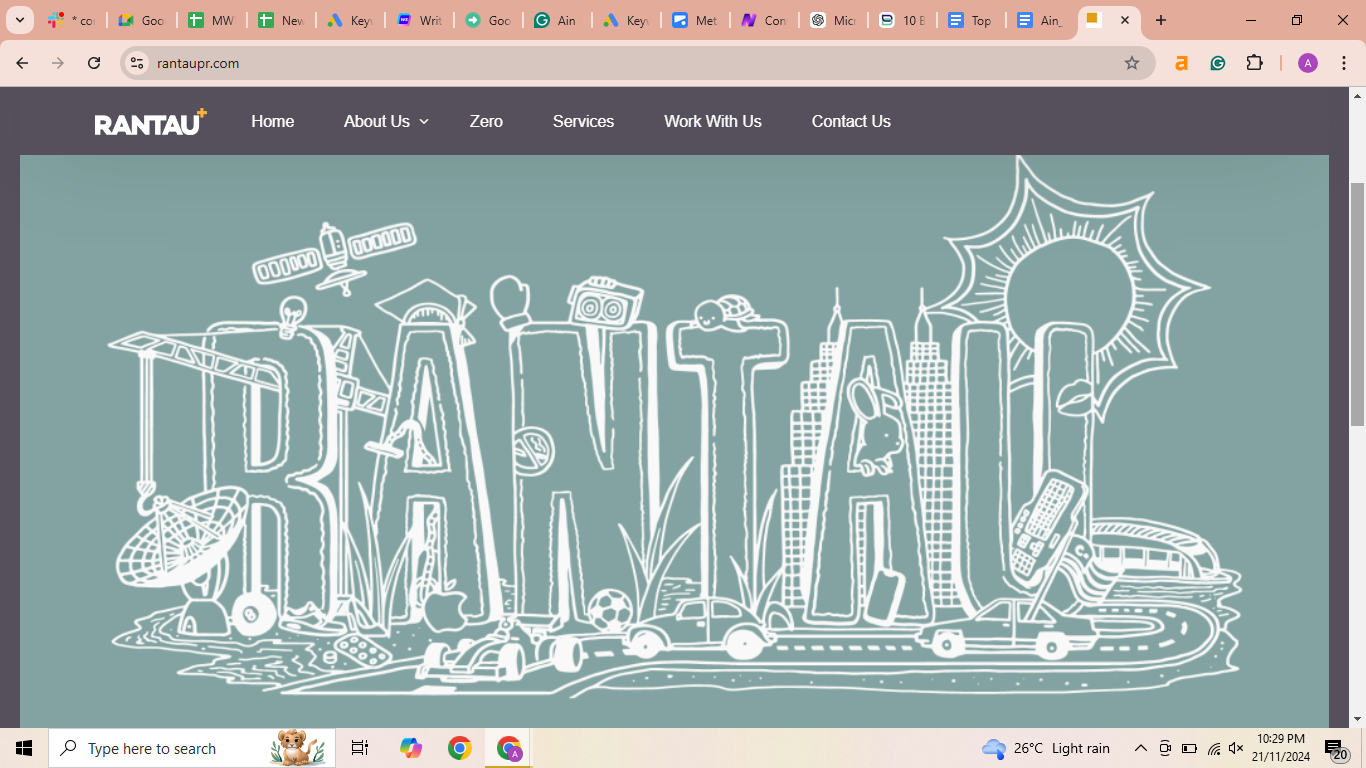
Task: Switch to the 'Ain_' Google Docs tab
Action: (1040, 20)
